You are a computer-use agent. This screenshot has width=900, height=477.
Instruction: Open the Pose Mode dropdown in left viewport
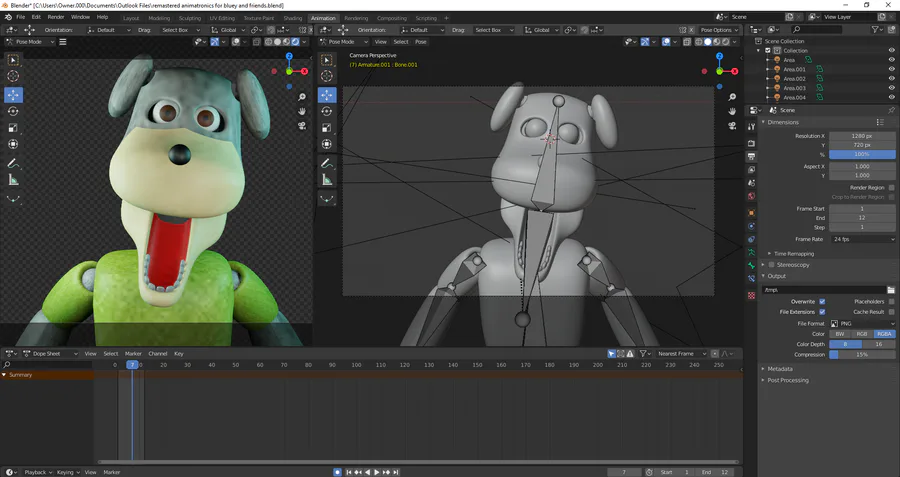(30, 42)
